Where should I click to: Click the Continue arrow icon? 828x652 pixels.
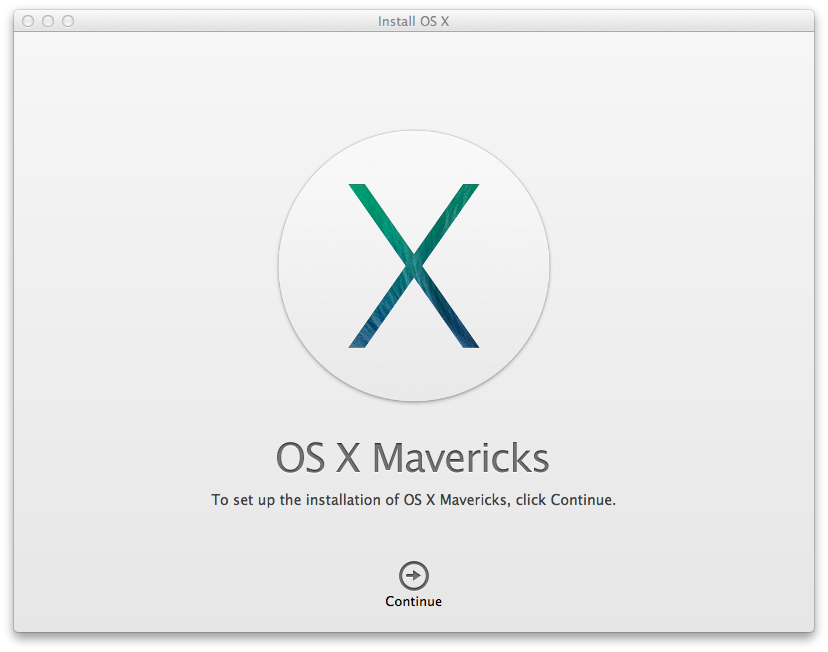pyautogui.click(x=413, y=575)
